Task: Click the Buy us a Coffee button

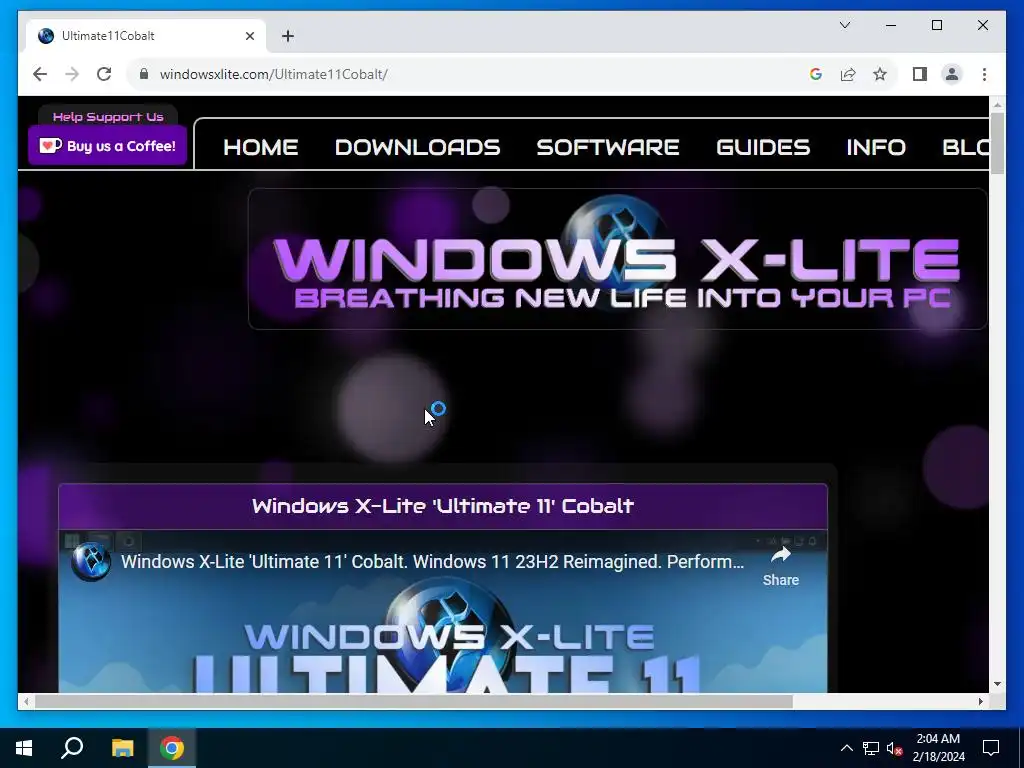Action: pos(108,146)
